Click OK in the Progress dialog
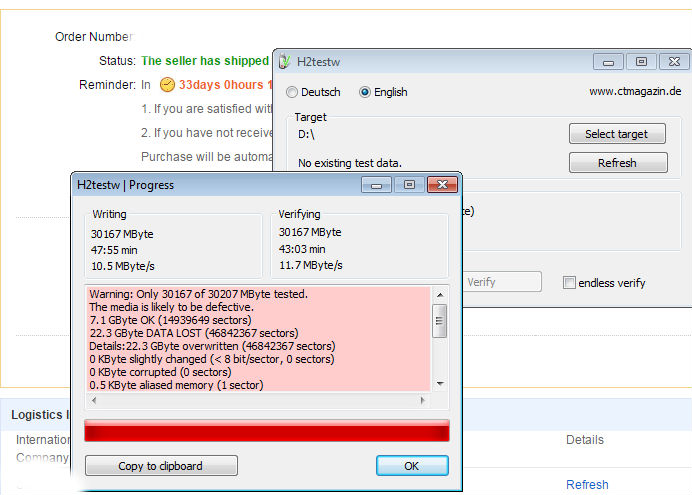 coord(412,466)
